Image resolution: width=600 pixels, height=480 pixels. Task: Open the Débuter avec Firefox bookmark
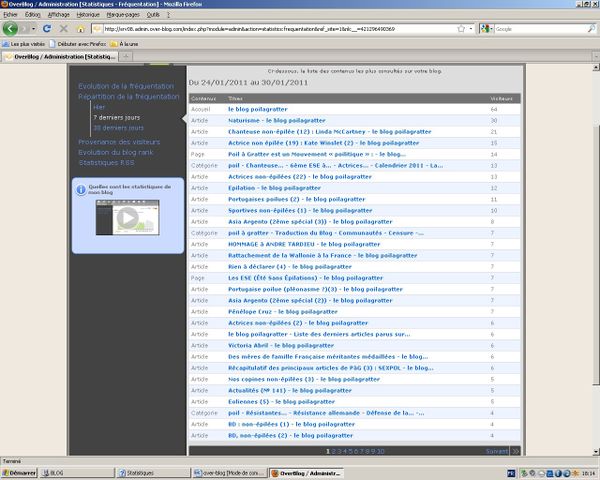[78, 44]
